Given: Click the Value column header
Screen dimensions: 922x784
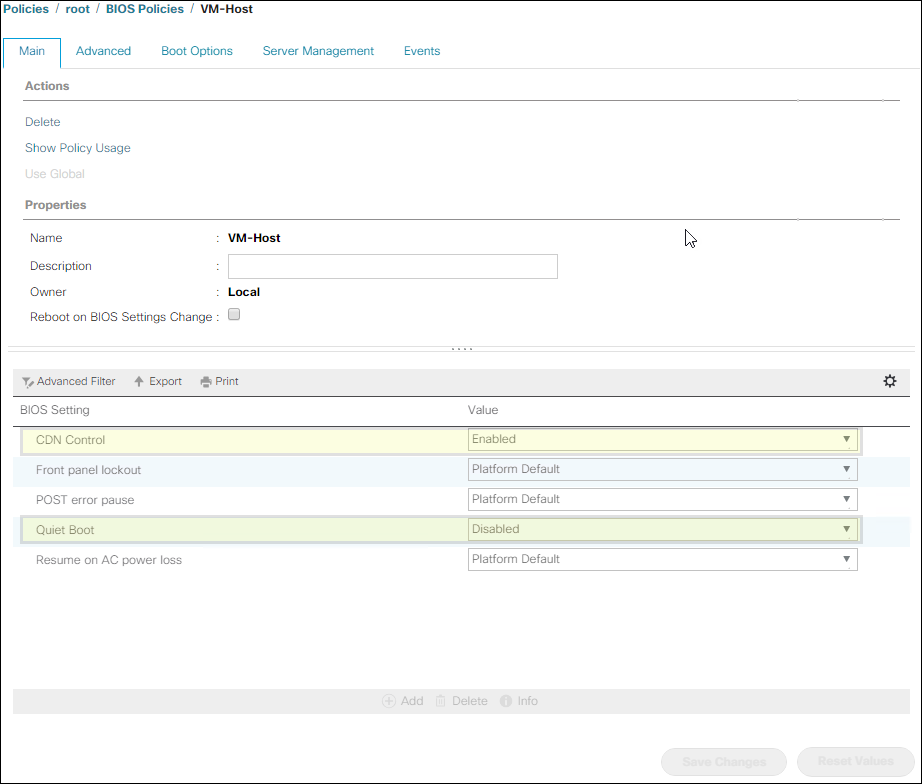Looking at the screenshot, I should point(483,410).
